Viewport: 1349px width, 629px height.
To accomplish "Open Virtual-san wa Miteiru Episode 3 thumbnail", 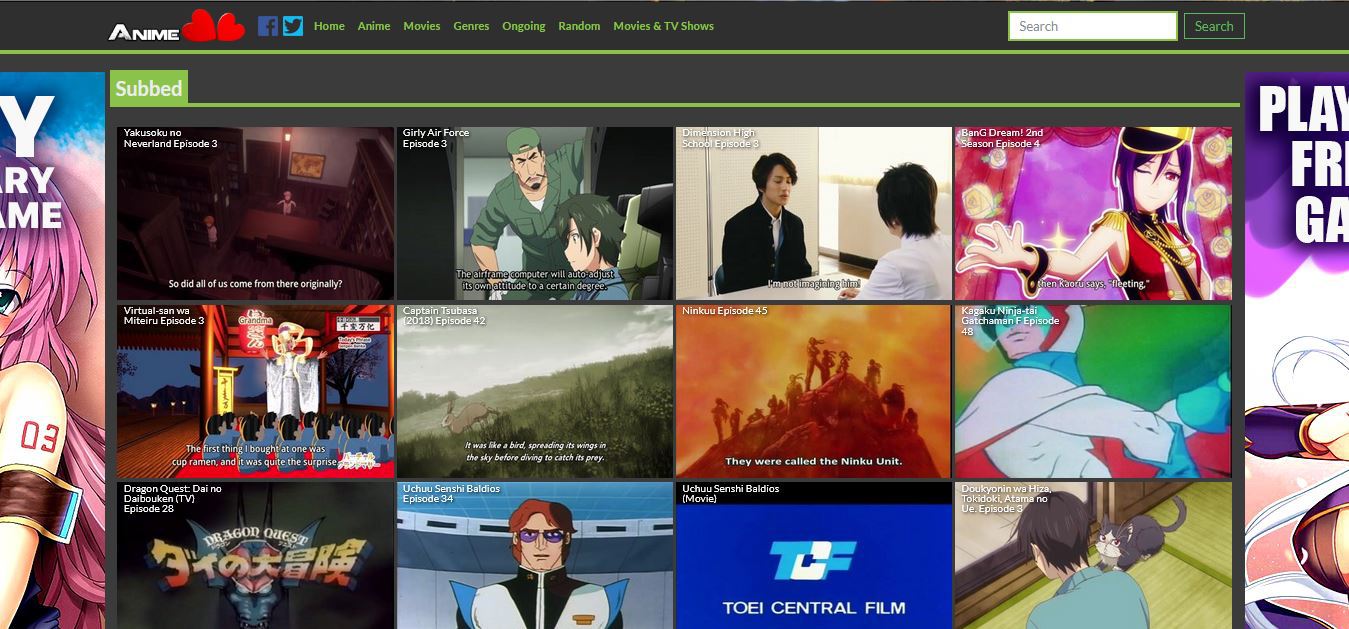I will tap(255, 391).
